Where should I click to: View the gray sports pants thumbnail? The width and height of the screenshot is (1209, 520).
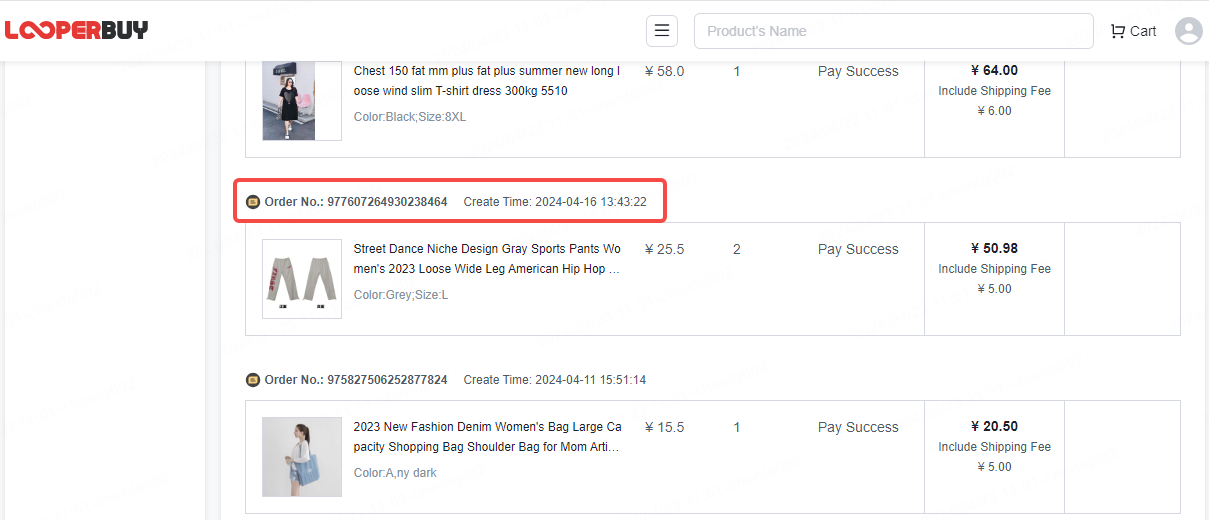301,279
